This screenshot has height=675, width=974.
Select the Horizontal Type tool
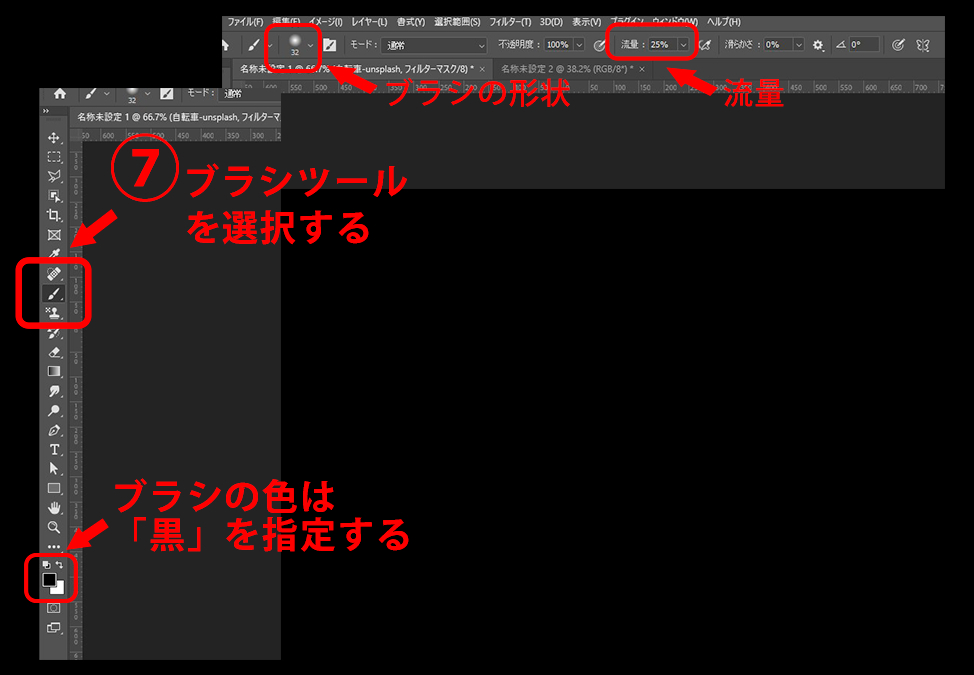(54, 450)
